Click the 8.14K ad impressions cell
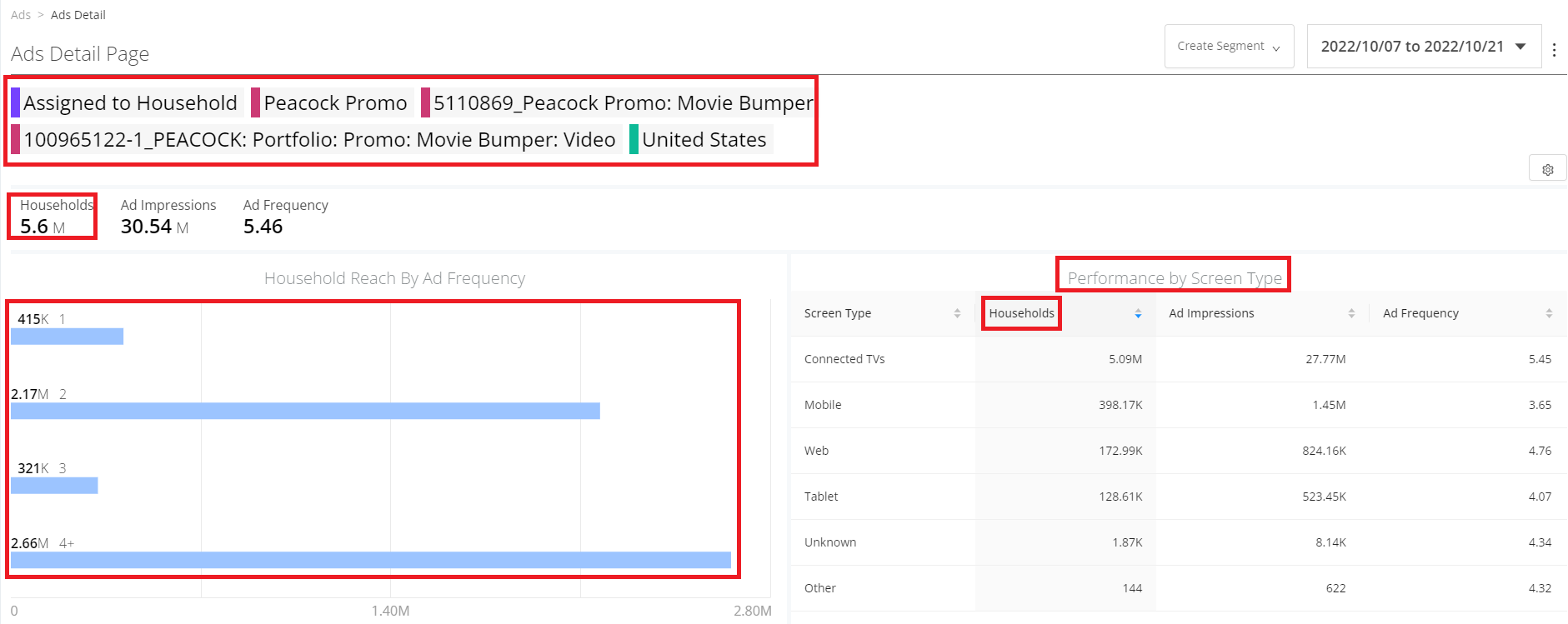Viewport: 1568px width, 624px height. click(1330, 542)
